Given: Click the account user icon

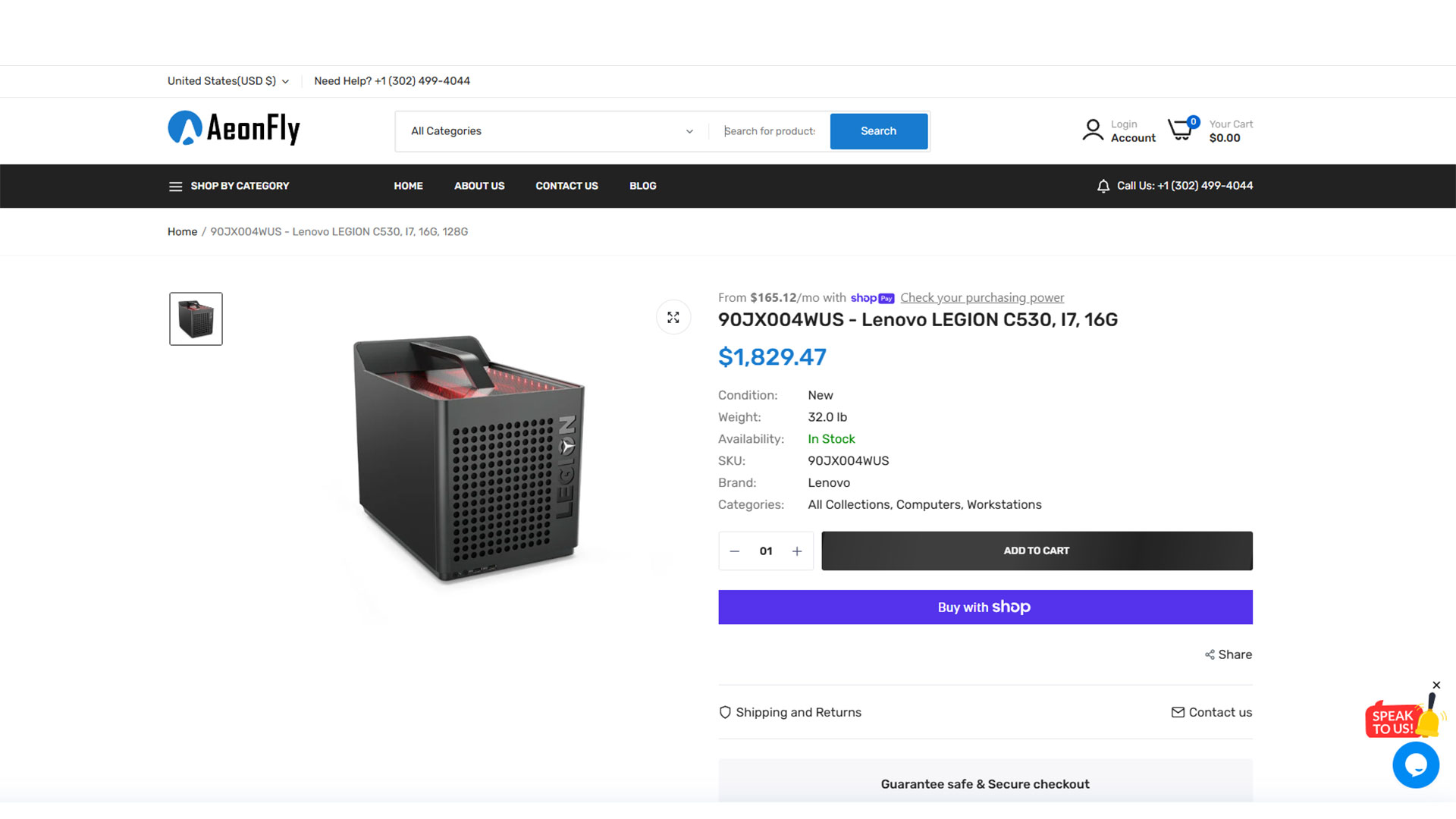Looking at the screenshot, I should pos(1093,130).
